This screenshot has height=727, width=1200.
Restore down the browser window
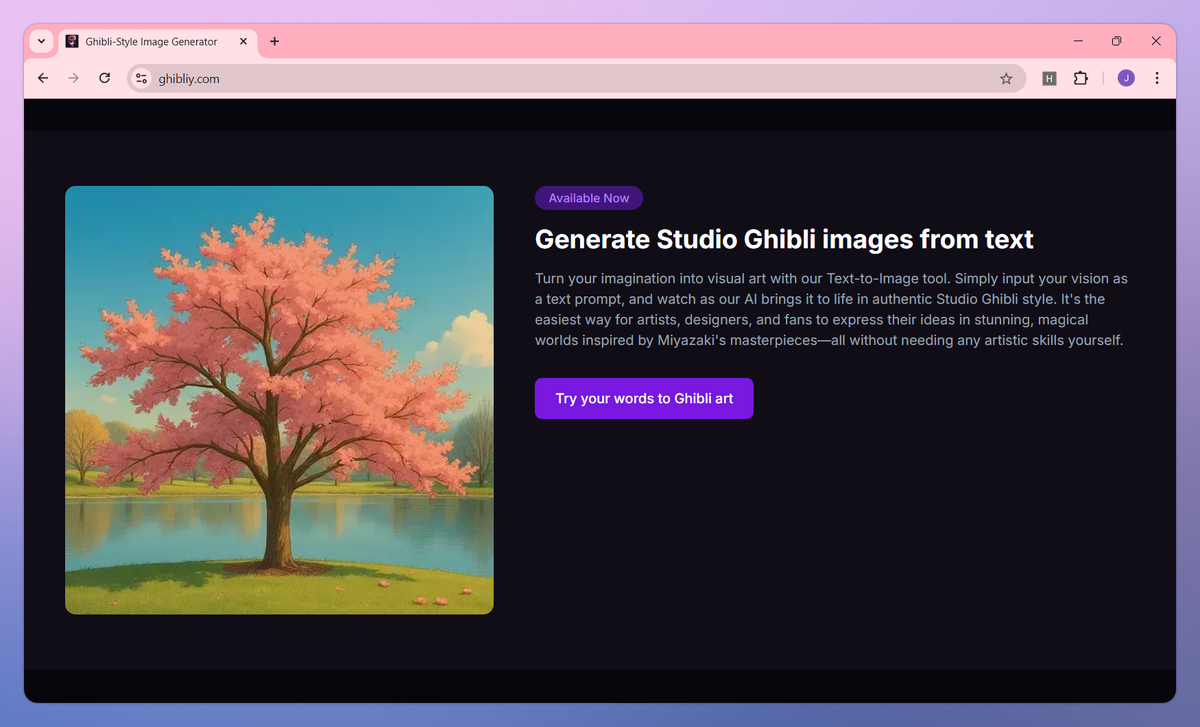tap(1117, 41)
